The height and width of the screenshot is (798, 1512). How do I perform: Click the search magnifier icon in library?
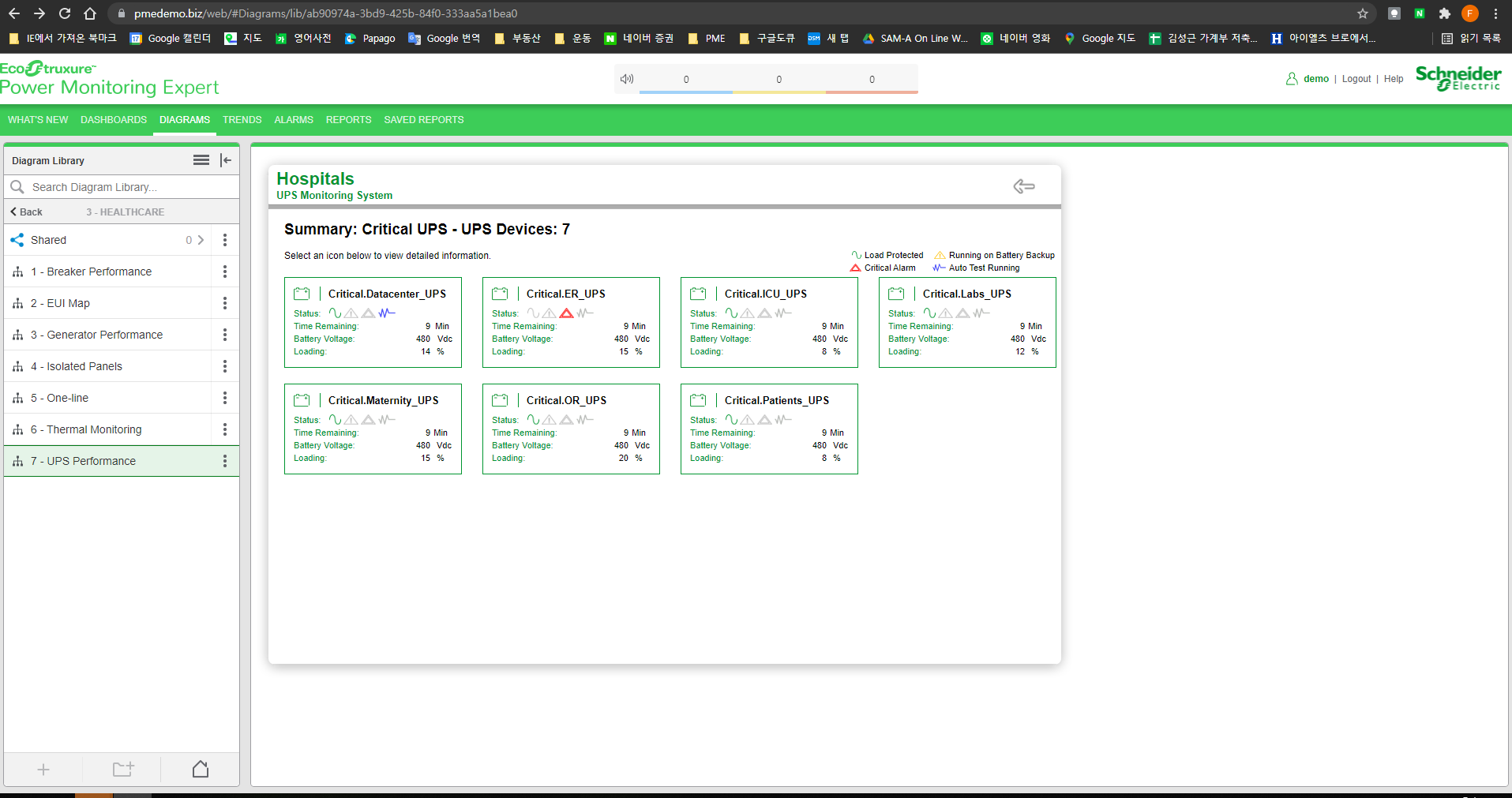(17, 187)
